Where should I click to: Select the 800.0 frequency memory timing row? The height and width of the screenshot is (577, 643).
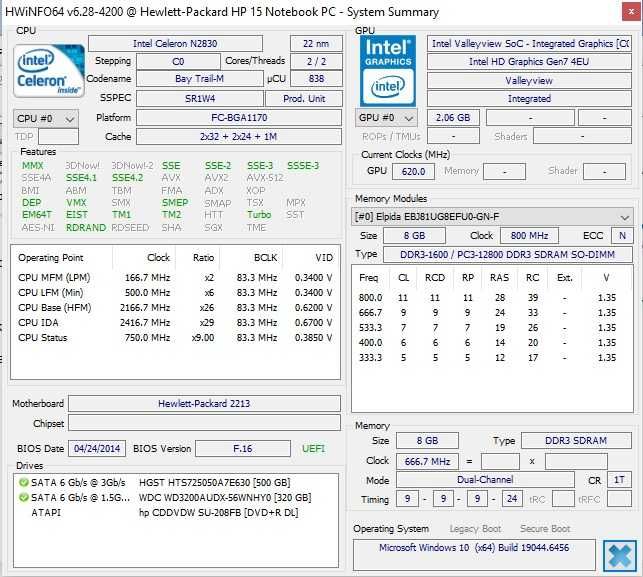(492, 298)
